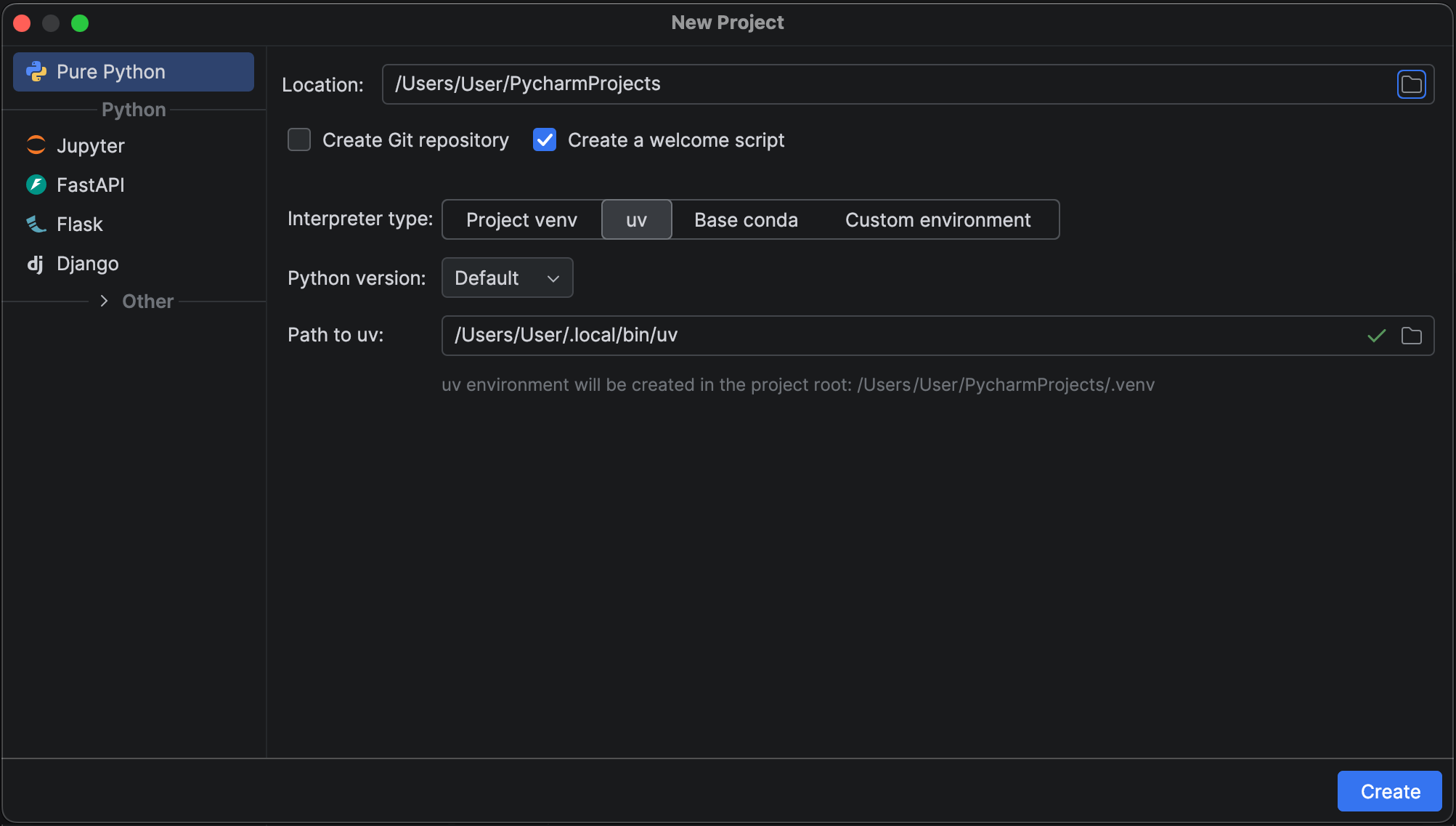Screen dimensions: 1456x826
Task: Click the Flask logo icon
Action: (36, 224)
